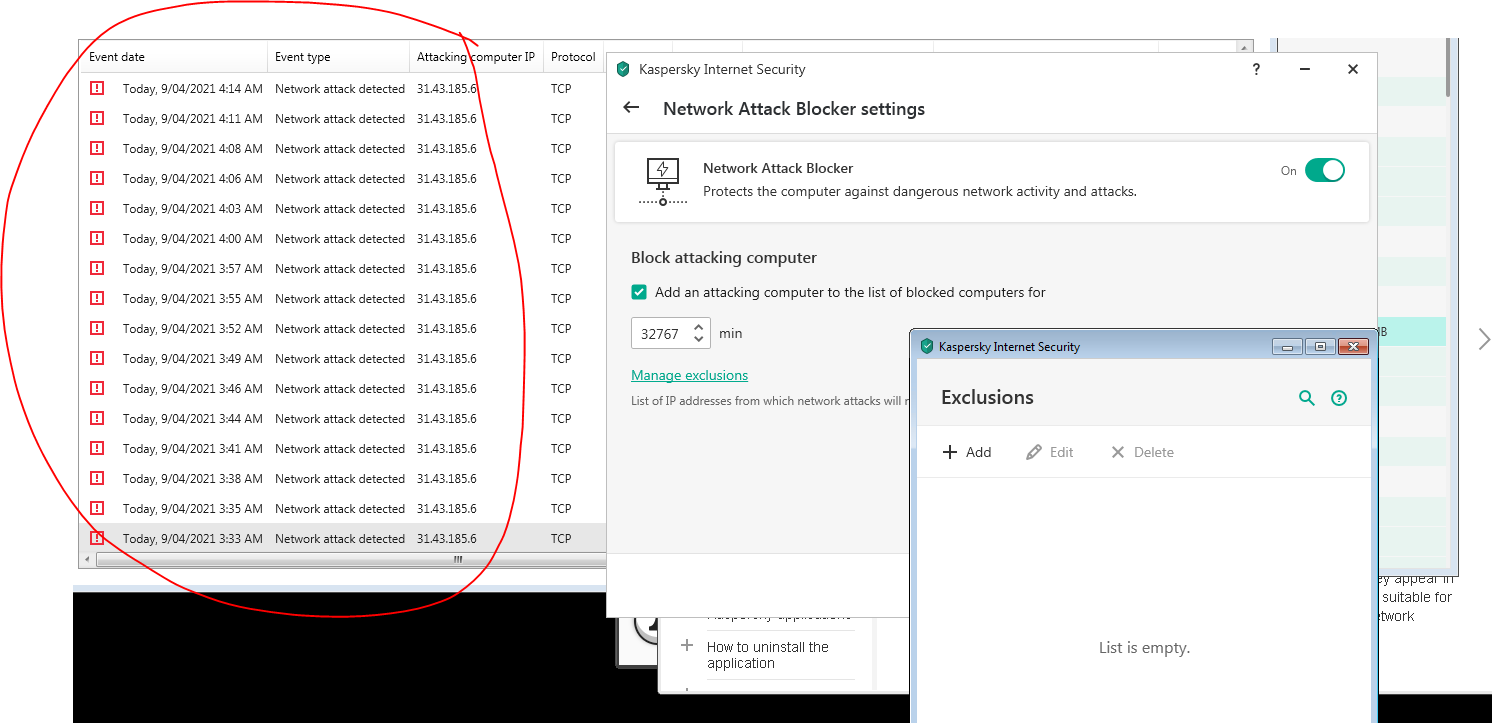The width and height of the screenshot is (1492, 723).
Task: Click the red alert icon for the 4:06 AM event
Action: coord(97,178)
